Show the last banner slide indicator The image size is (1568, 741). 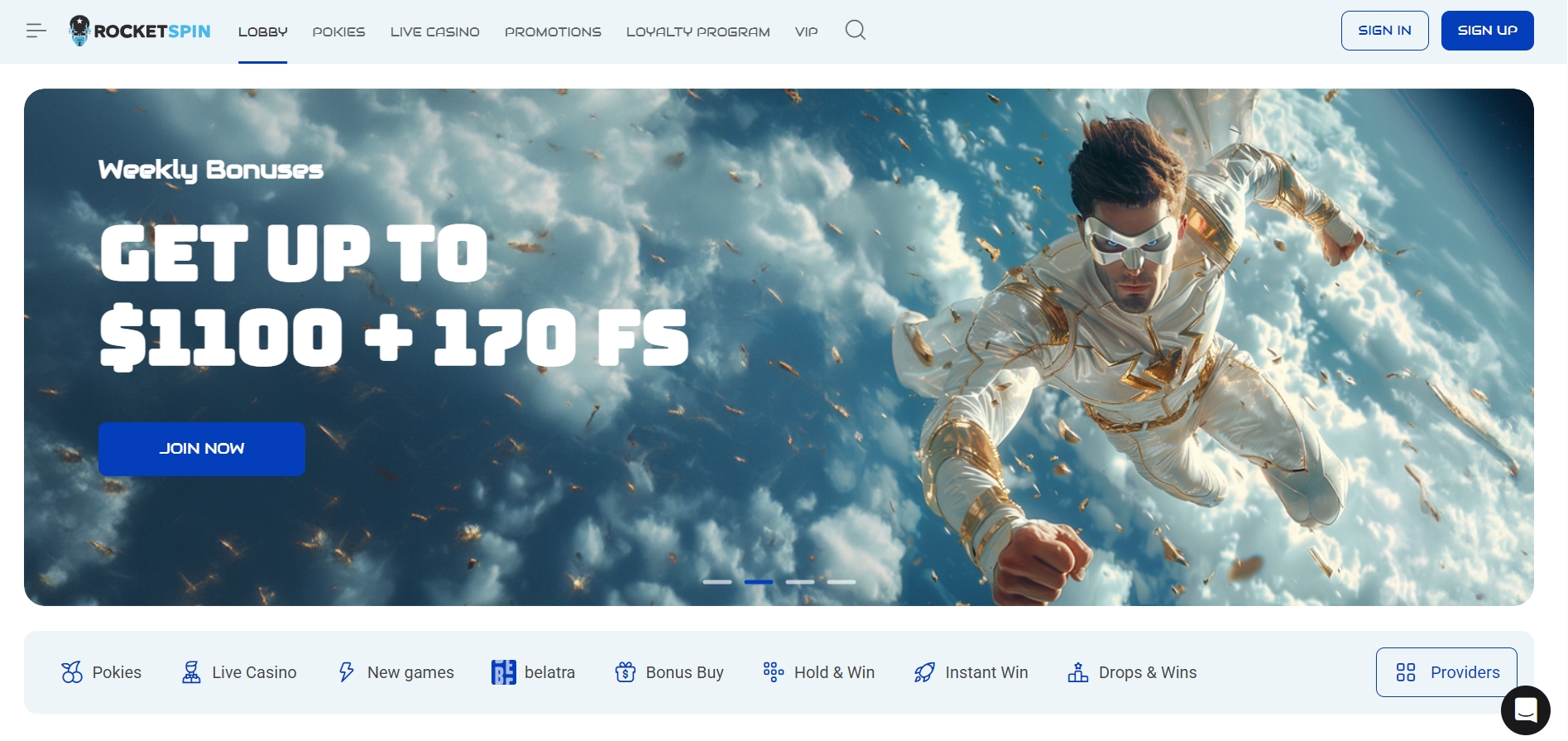(x=841, y=582)
